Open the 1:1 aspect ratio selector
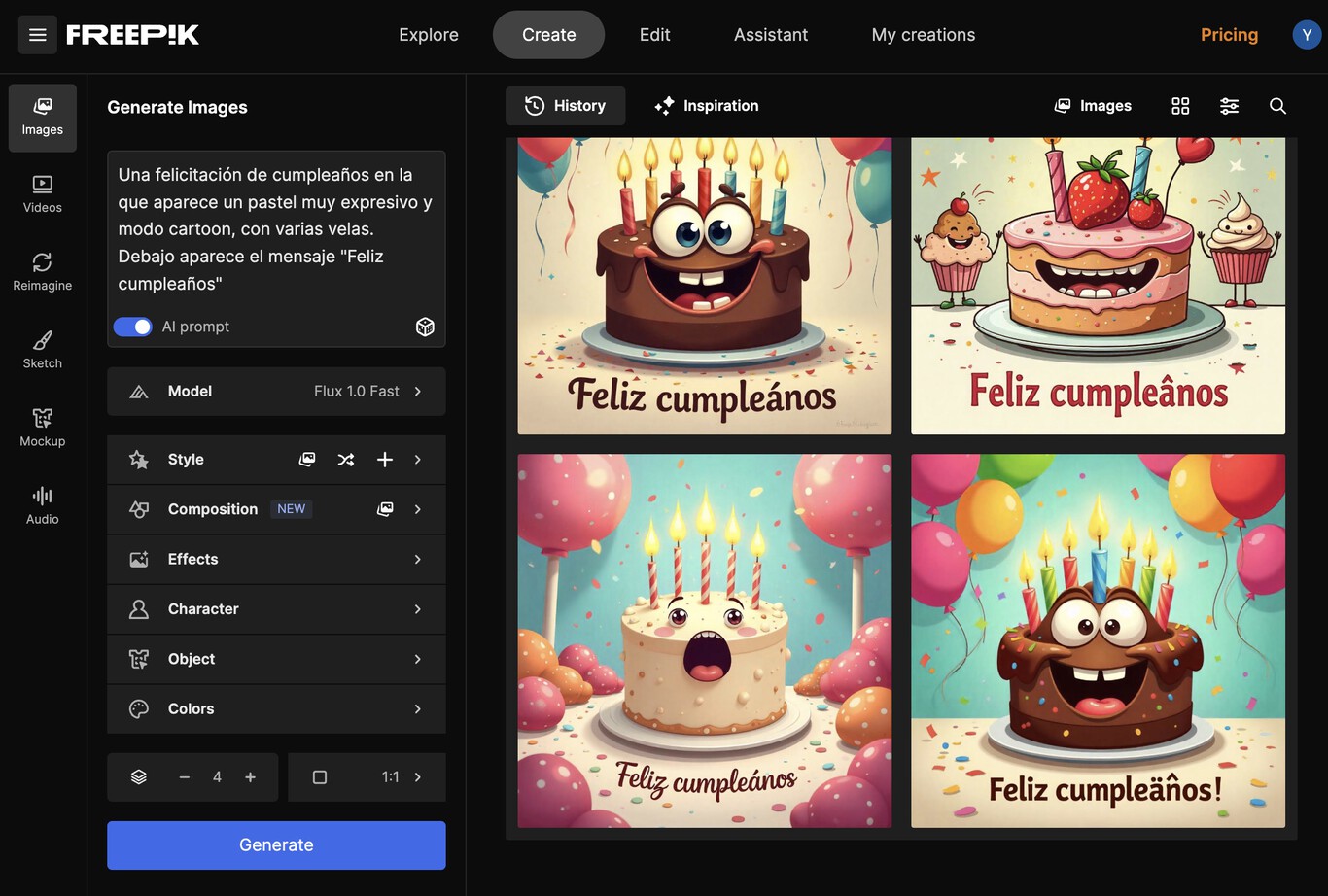 (367, 776)
